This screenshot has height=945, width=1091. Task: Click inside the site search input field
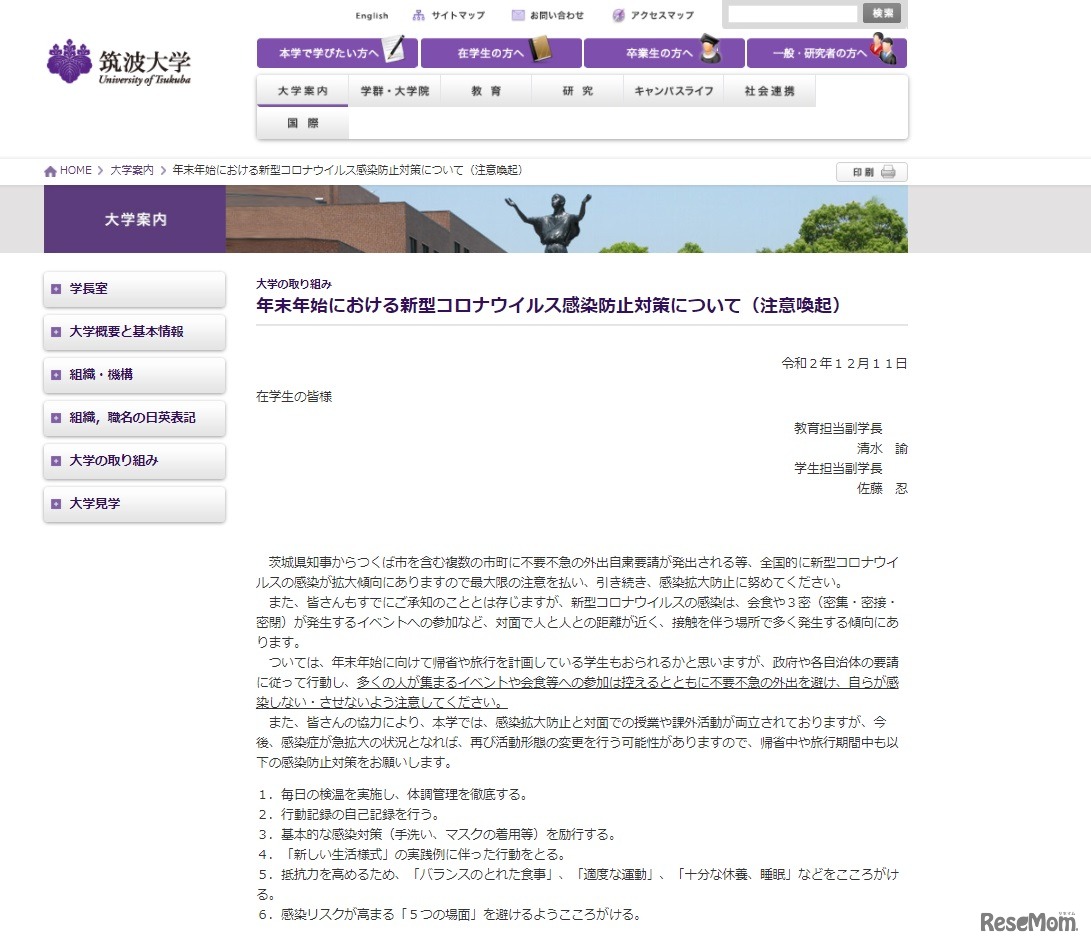[x=792, y=14]
